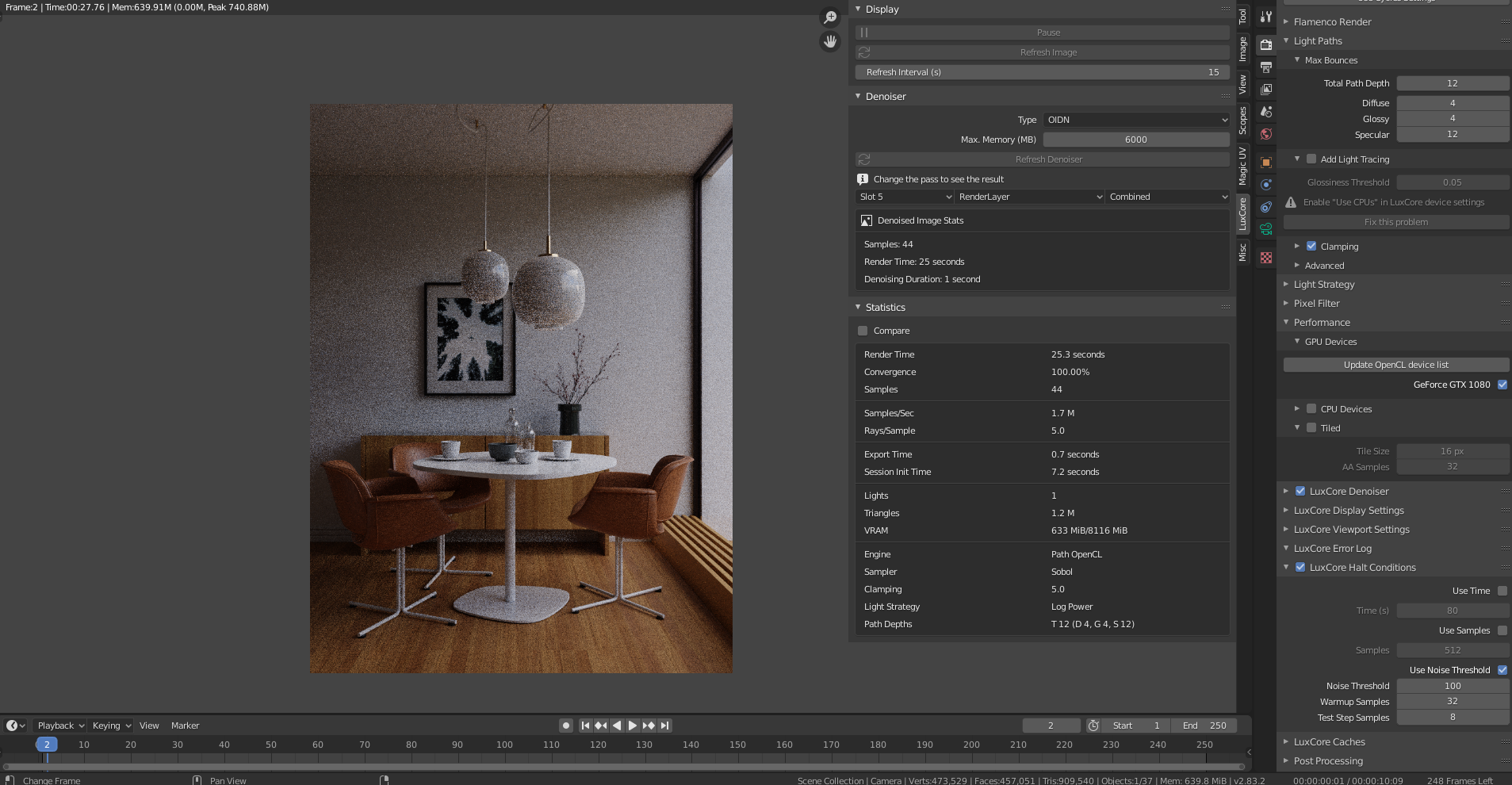1512x785 pixels.
Task: Click the Total Path Depth value field
Action: click(x=1452, y=83)
